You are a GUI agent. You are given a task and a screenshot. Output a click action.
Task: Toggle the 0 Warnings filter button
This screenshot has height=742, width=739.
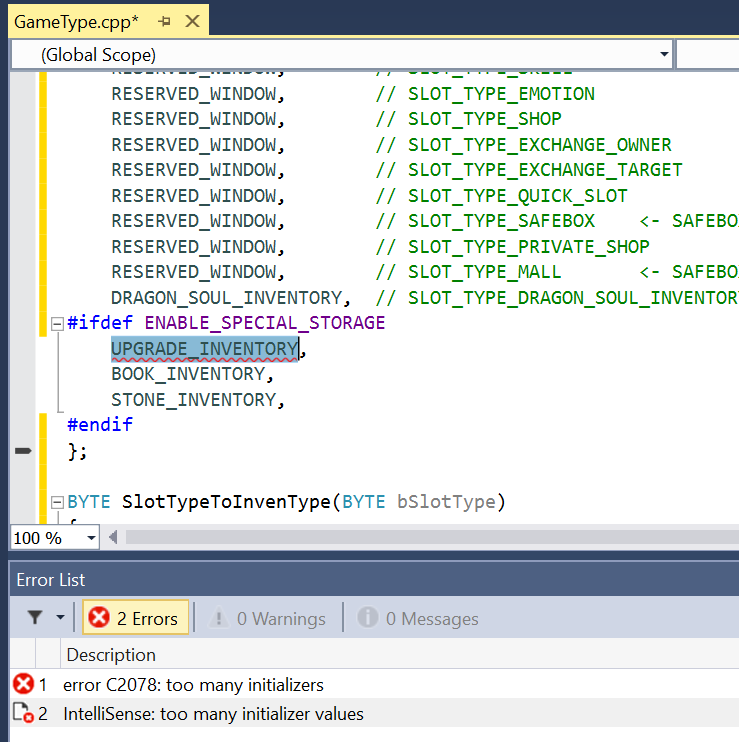[x=268, y=618]
